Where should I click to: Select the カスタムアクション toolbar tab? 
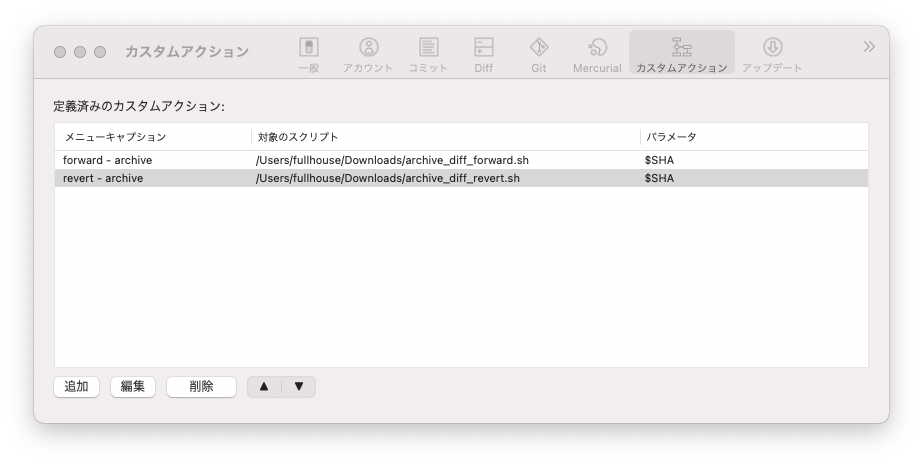pyautogui.click(x=682, y=53)
